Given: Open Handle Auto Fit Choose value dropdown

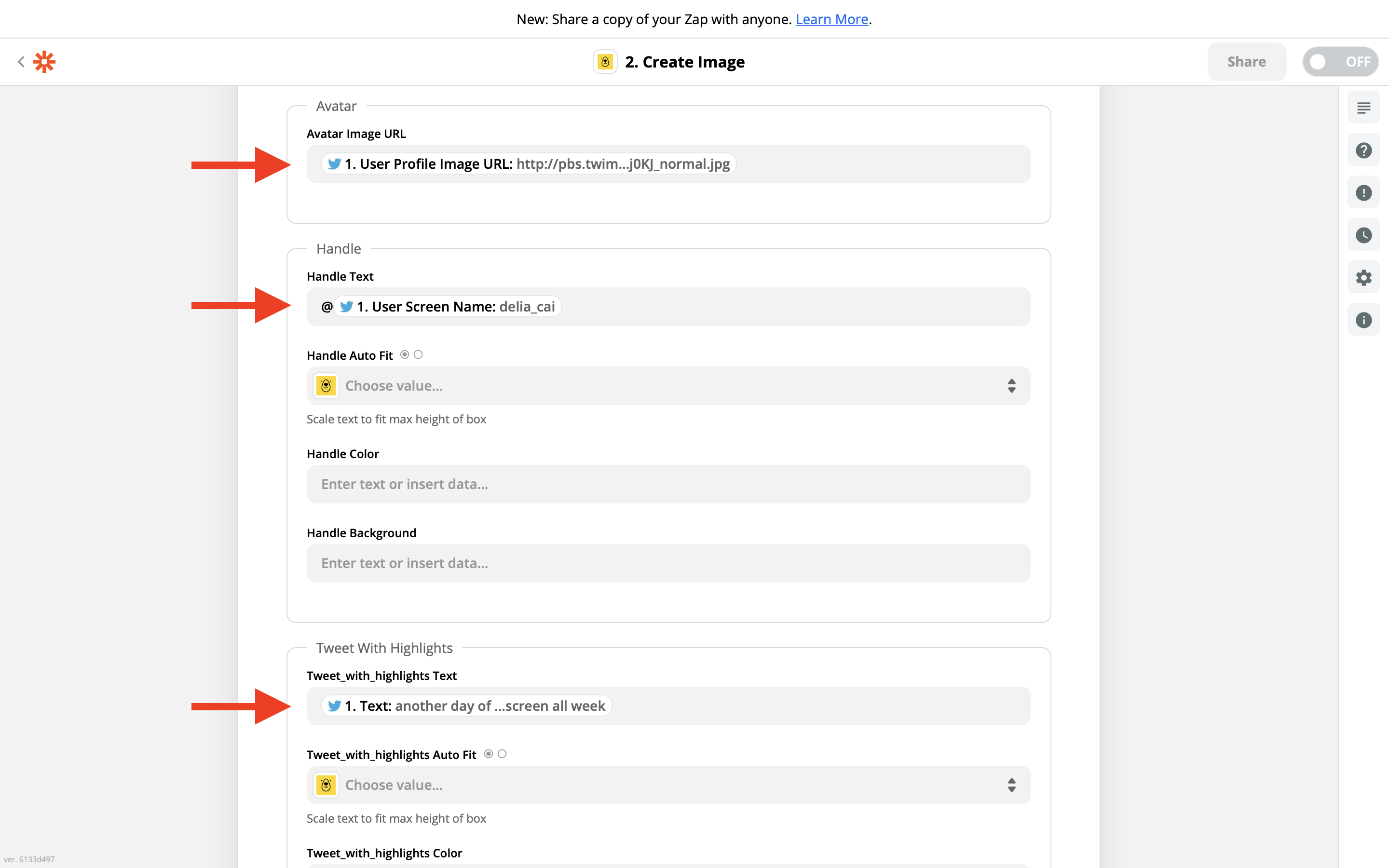Looking at the screenshot, I should point(668,386).
